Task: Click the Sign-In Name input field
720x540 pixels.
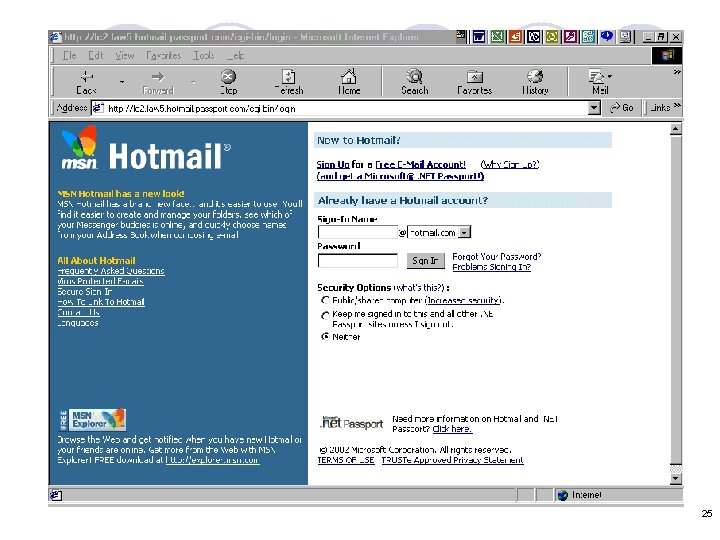Action: click(357, 232)
